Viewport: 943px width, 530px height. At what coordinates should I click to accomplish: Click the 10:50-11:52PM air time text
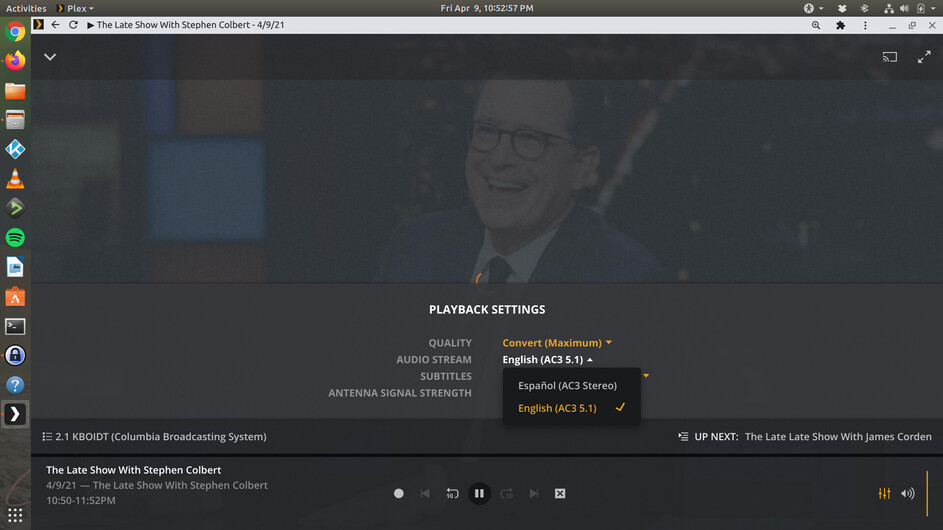(x=81, y=501)
